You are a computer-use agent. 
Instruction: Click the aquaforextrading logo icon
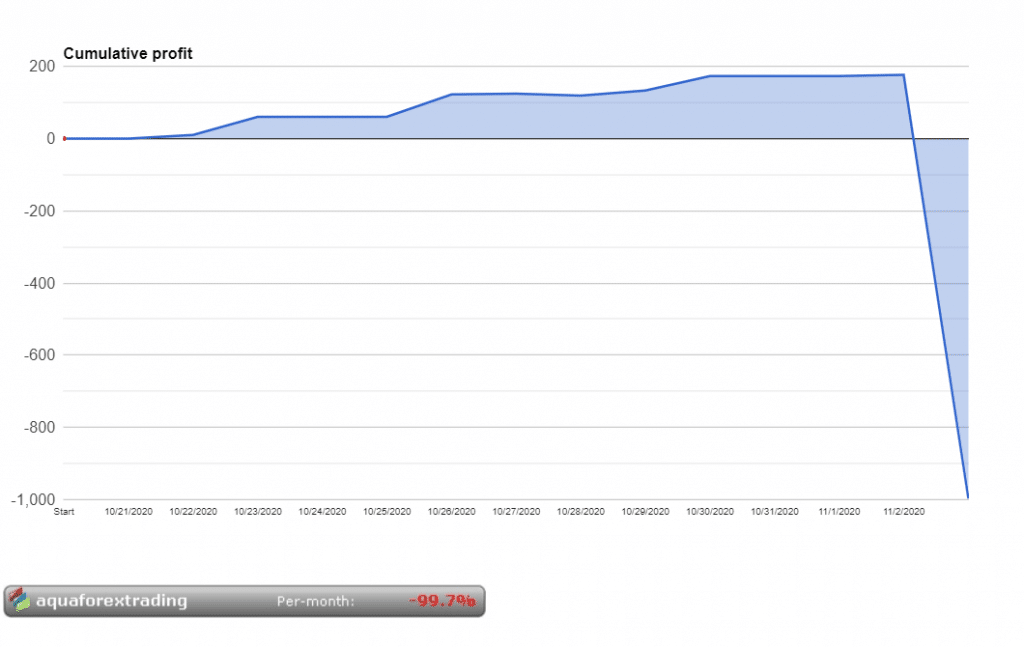click(19, 600)
